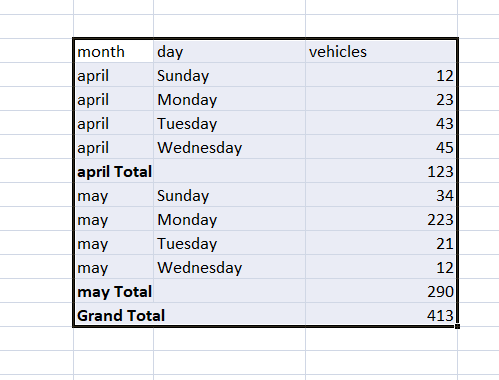
Task: Click the april Tuesday cell
Action: tap(229, 123)
